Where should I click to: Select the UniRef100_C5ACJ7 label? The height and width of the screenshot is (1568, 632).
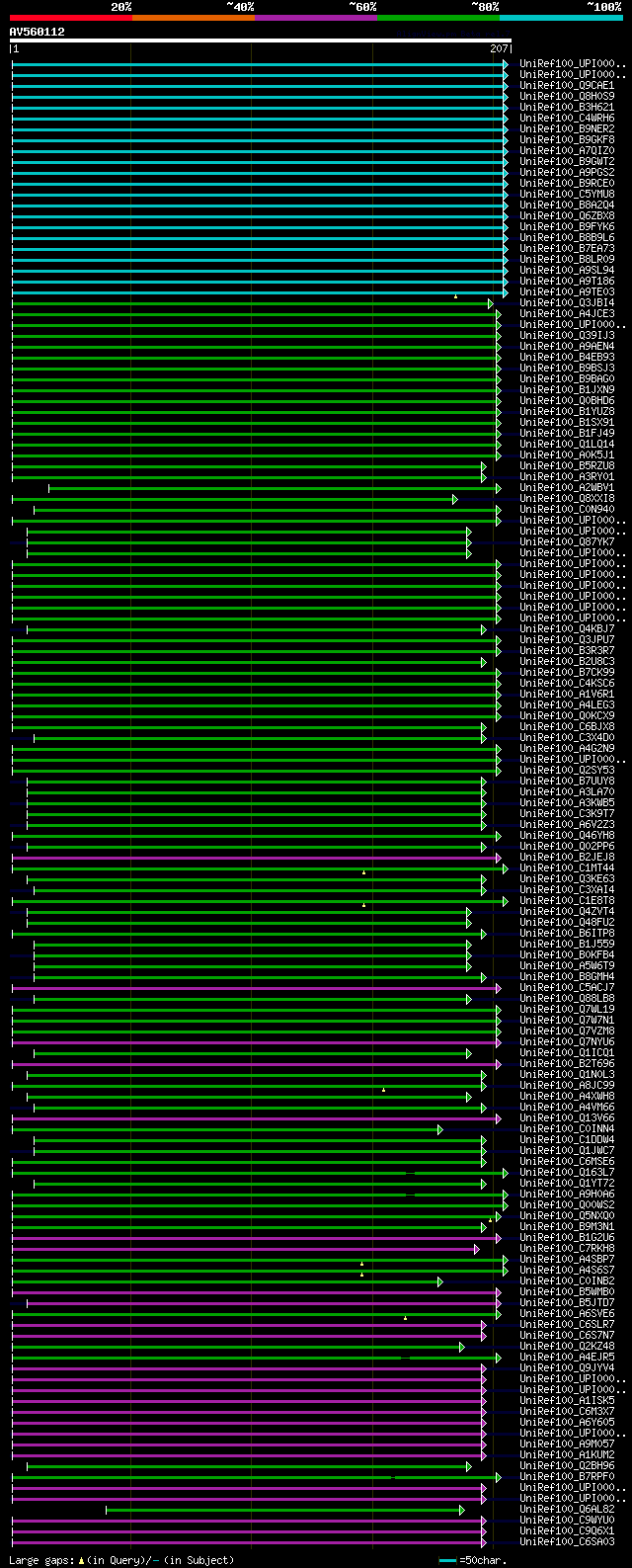[567, 988]
